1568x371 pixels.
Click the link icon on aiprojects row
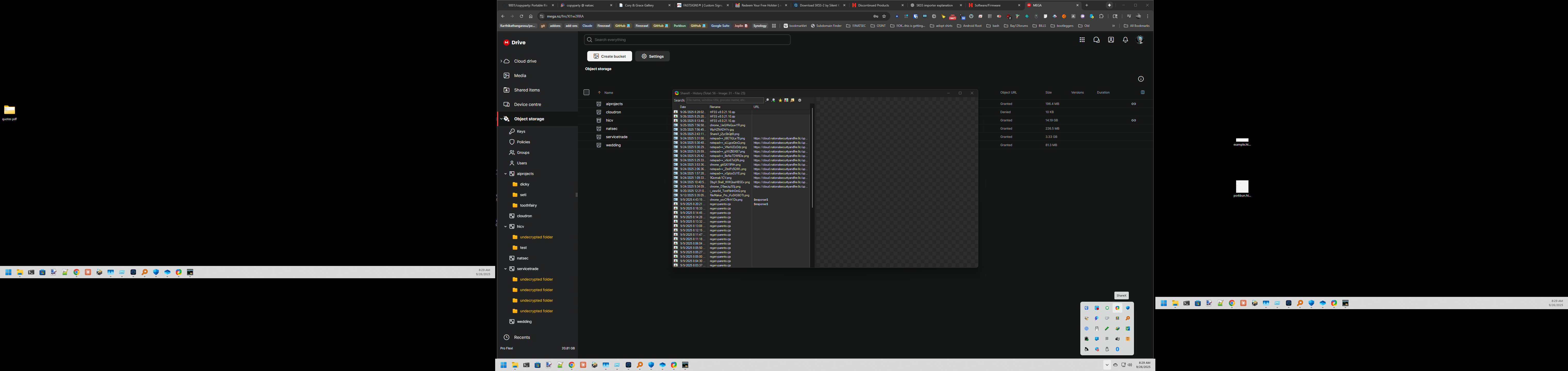(x=1133, y=104)
